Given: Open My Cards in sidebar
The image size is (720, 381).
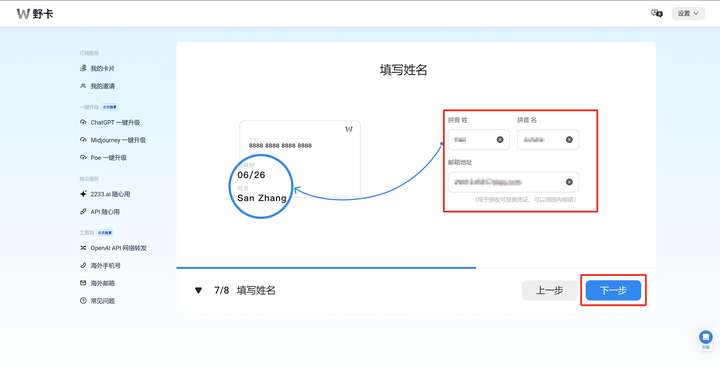Looking at the screenshot, I should coord(97,68).
